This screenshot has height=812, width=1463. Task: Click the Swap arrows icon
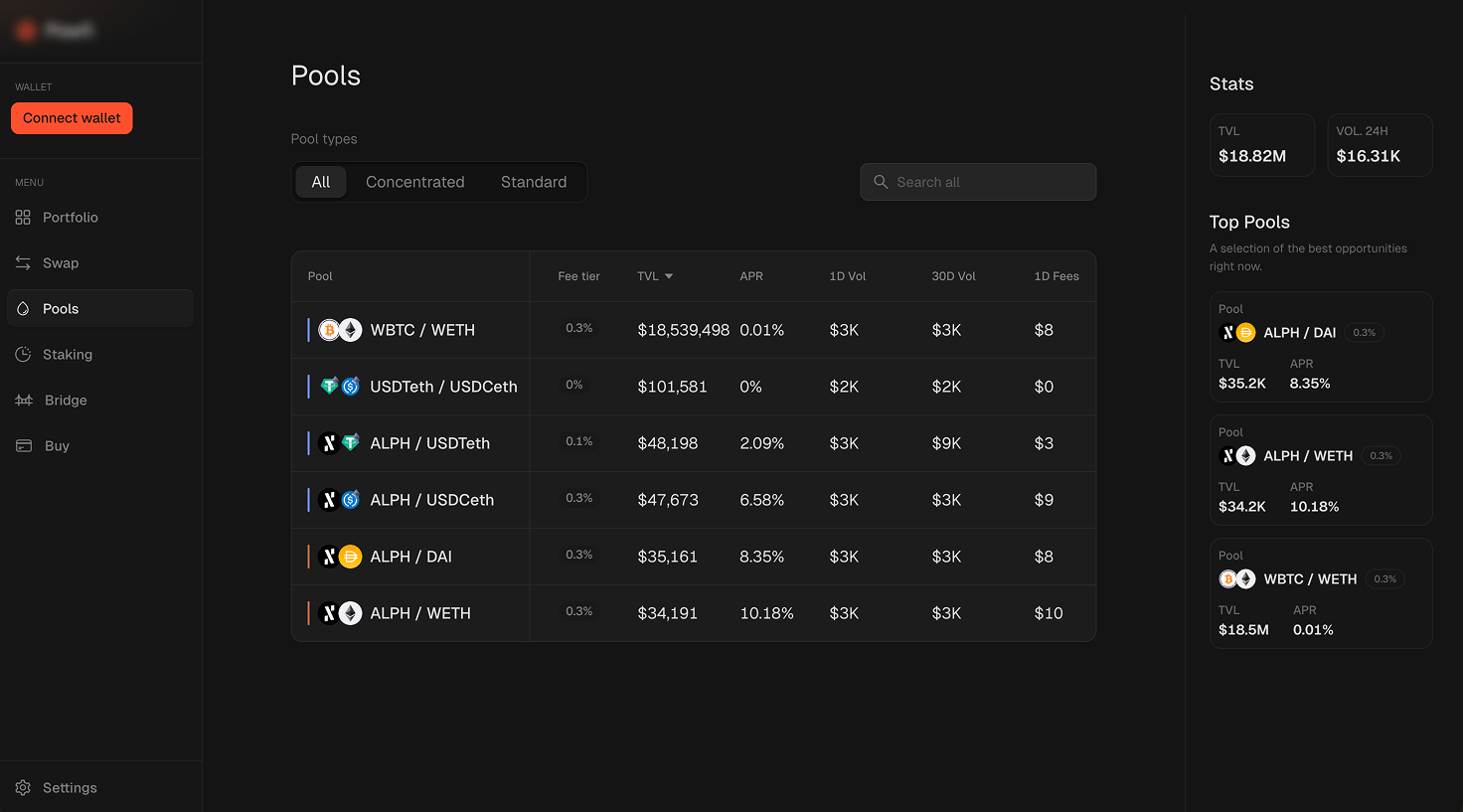23,263
